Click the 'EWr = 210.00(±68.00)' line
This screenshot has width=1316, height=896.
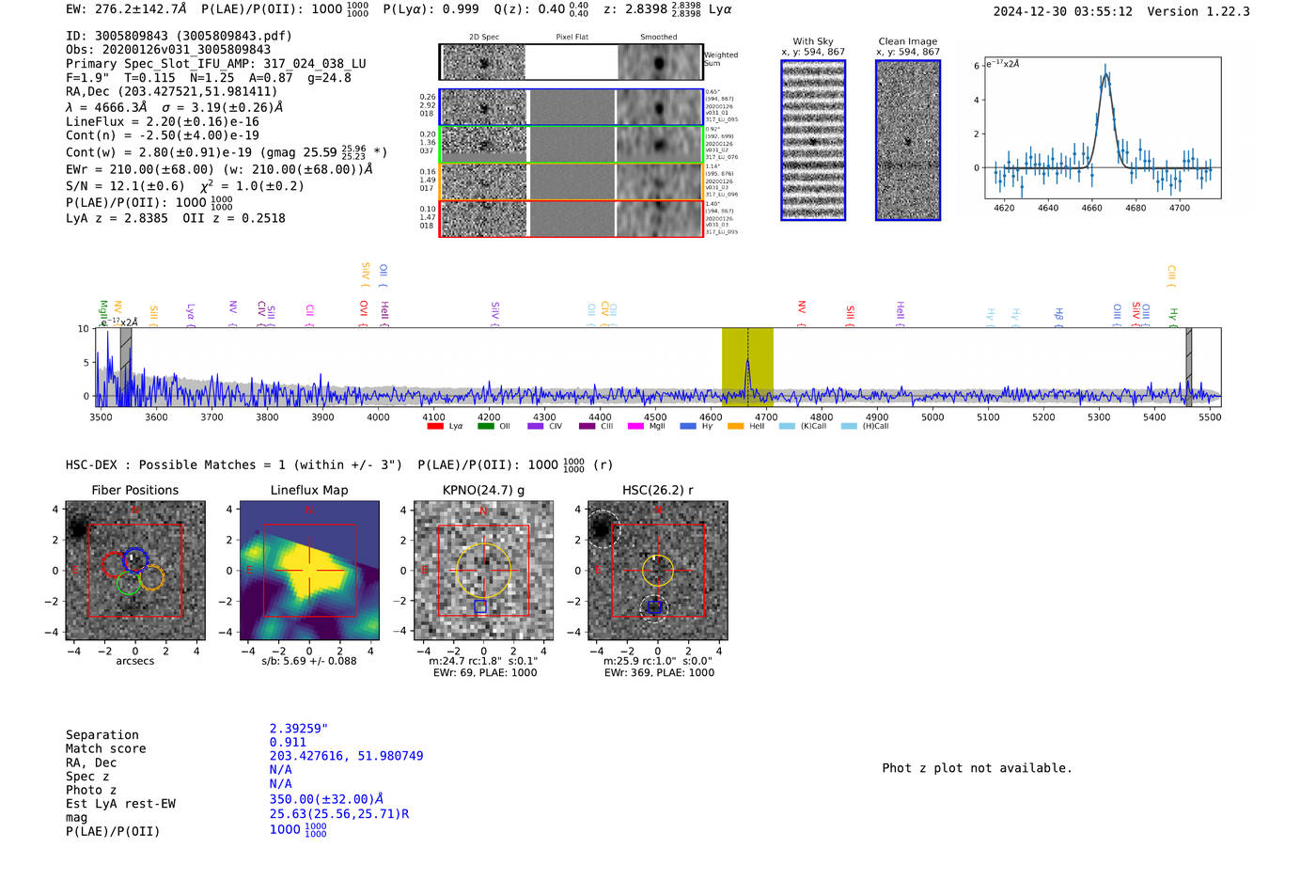pos(219,169)
